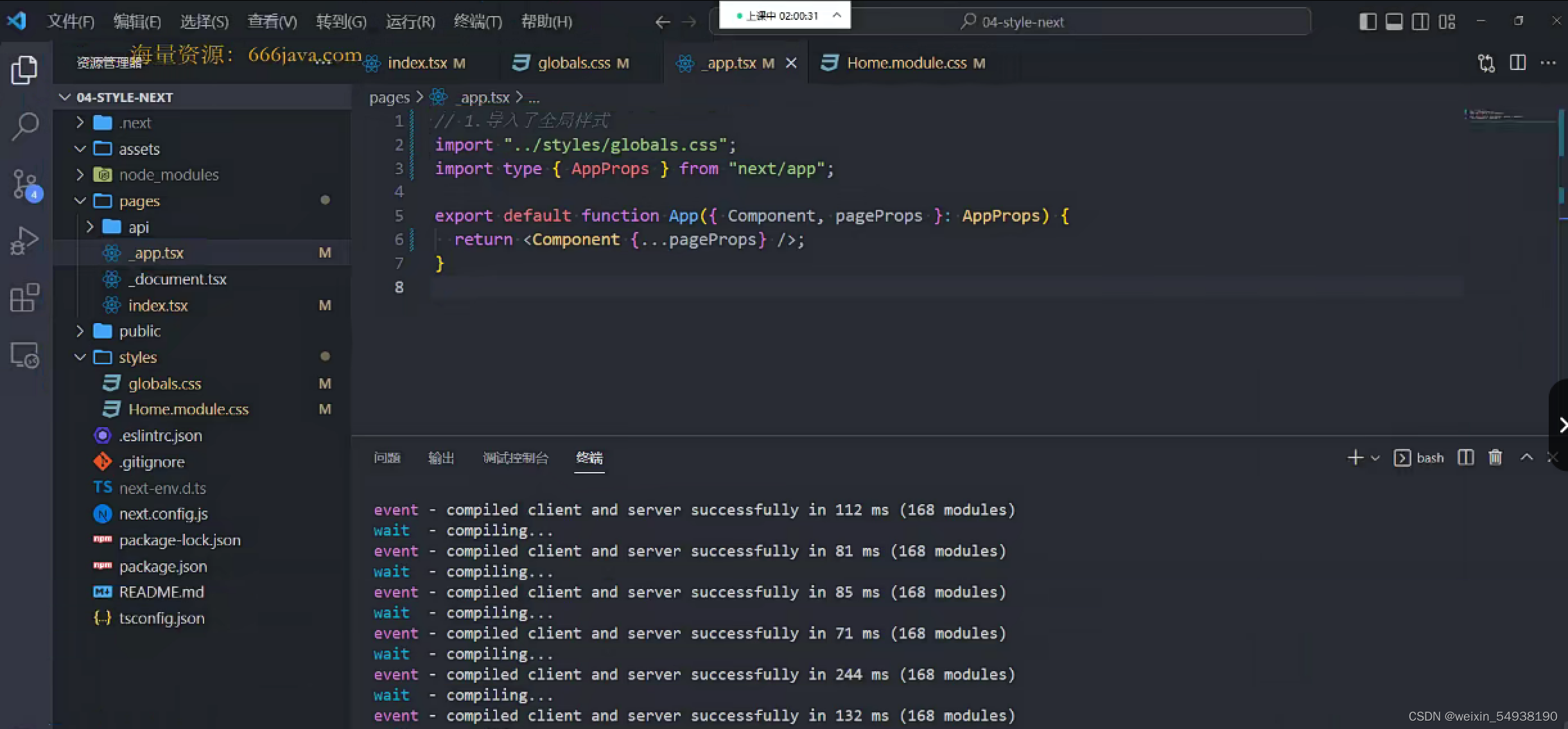Split the editor to the right
The width and height of the screenshot is (1568, 729).
(x=1517, y=63)
